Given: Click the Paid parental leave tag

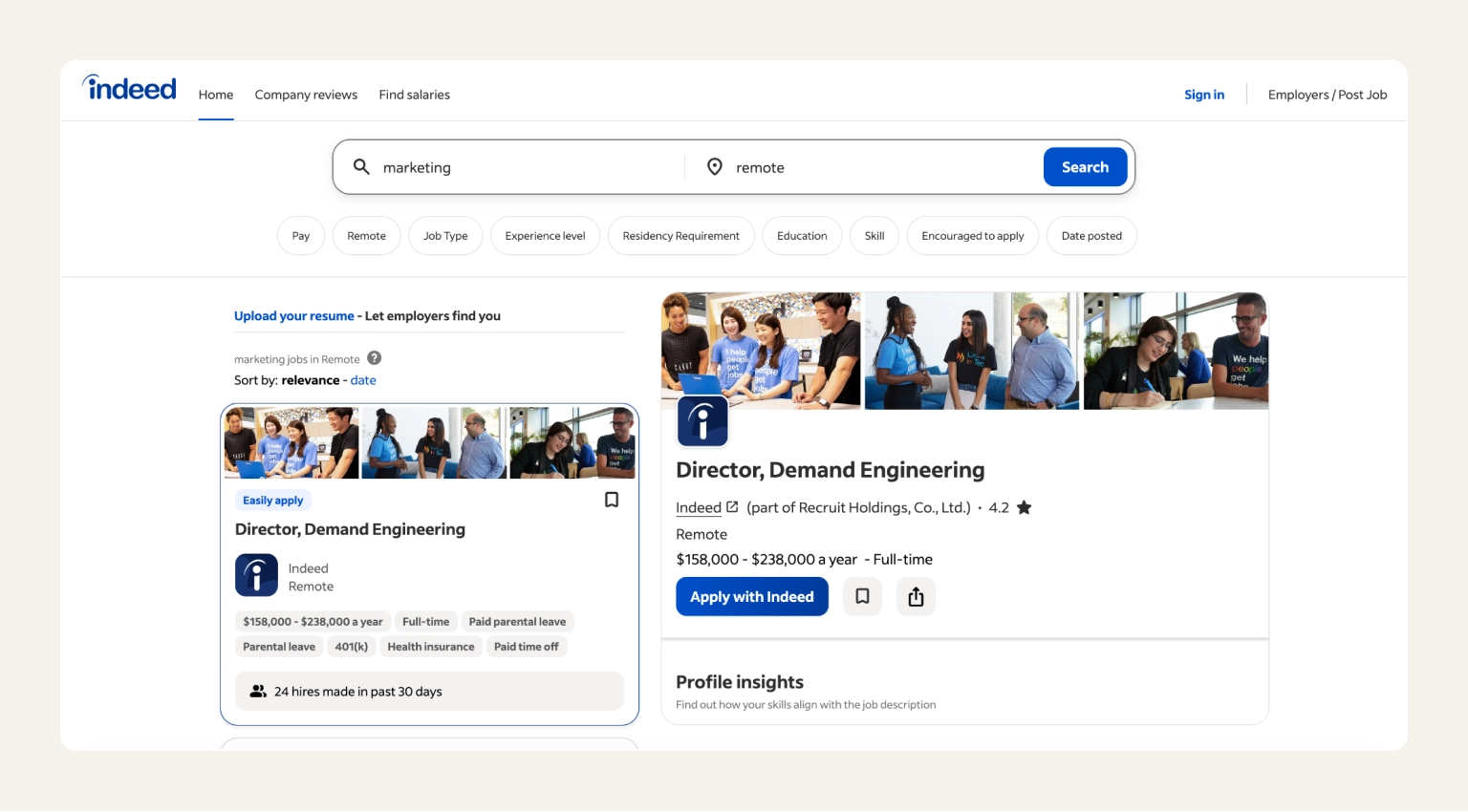Looking at the screenshot, I should click(517, 622).
